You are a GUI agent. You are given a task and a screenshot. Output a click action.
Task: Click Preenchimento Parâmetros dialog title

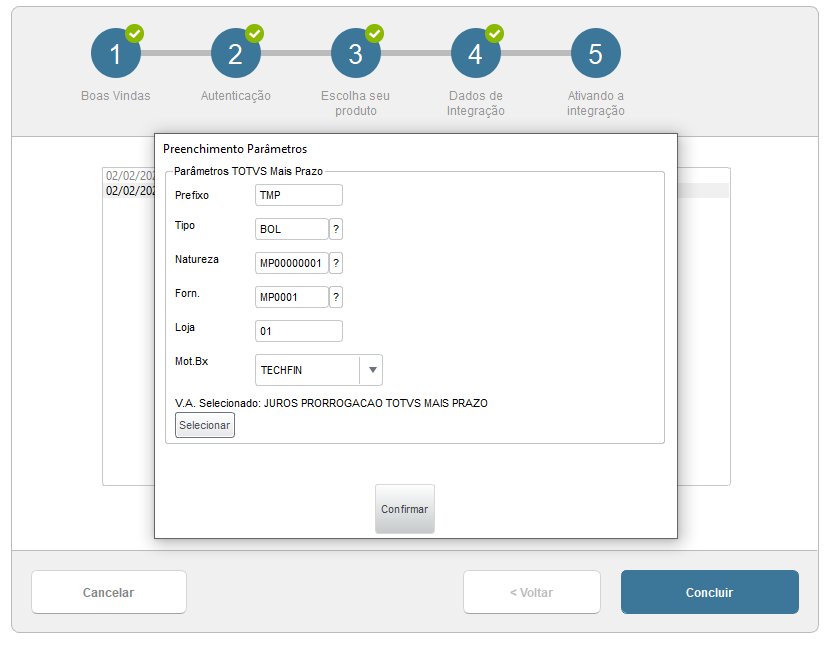[x=235, y=149]
